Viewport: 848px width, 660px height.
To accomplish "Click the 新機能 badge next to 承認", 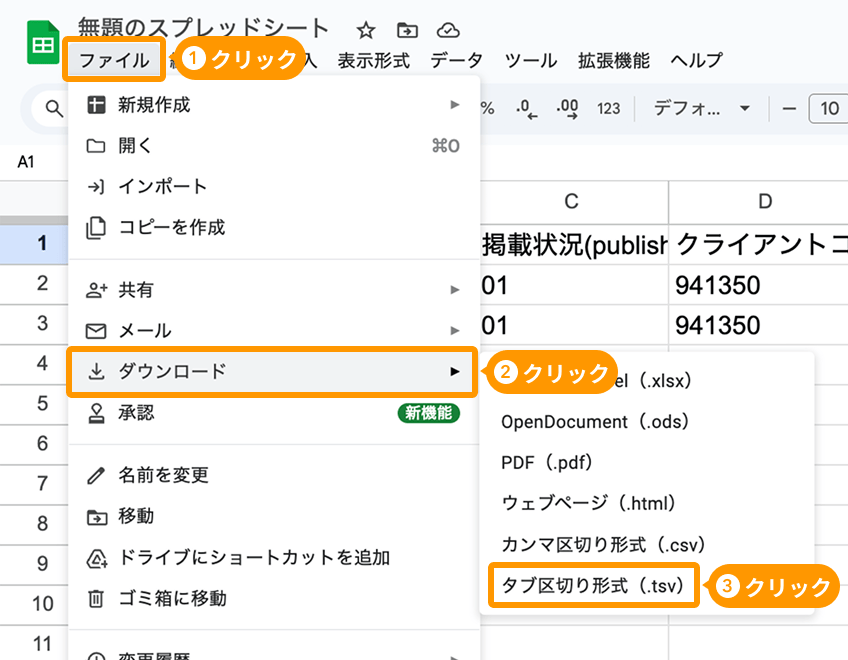I will click(x=429, y=413).
